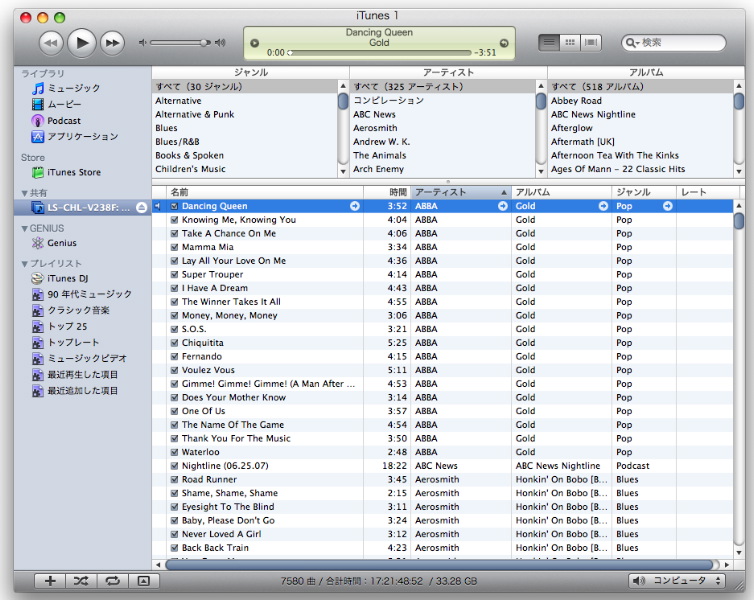Click the Play button

click(81, 42)
